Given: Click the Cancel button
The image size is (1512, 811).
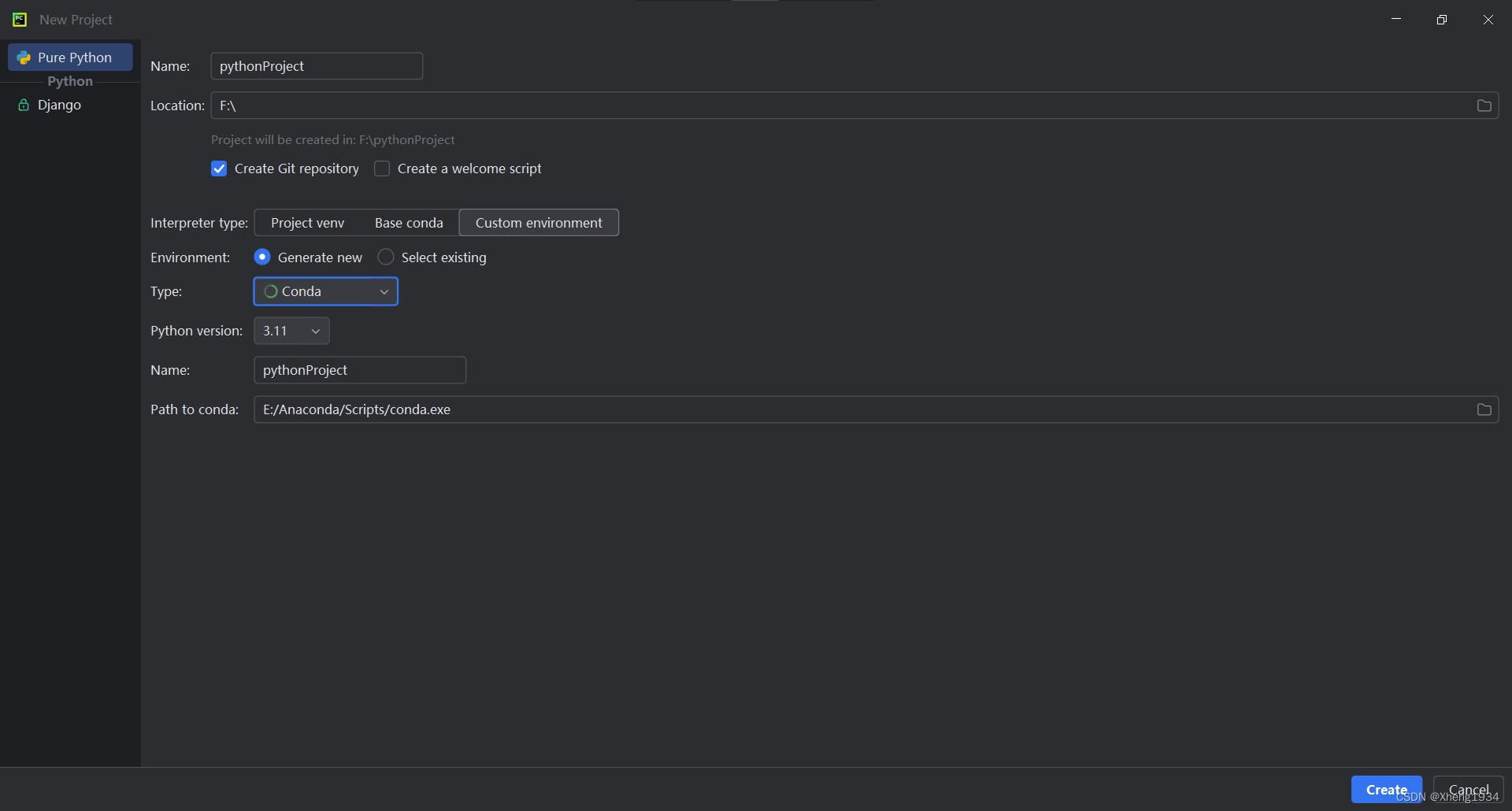Looking at the screenshot, I should click(x=1469, y=790).
